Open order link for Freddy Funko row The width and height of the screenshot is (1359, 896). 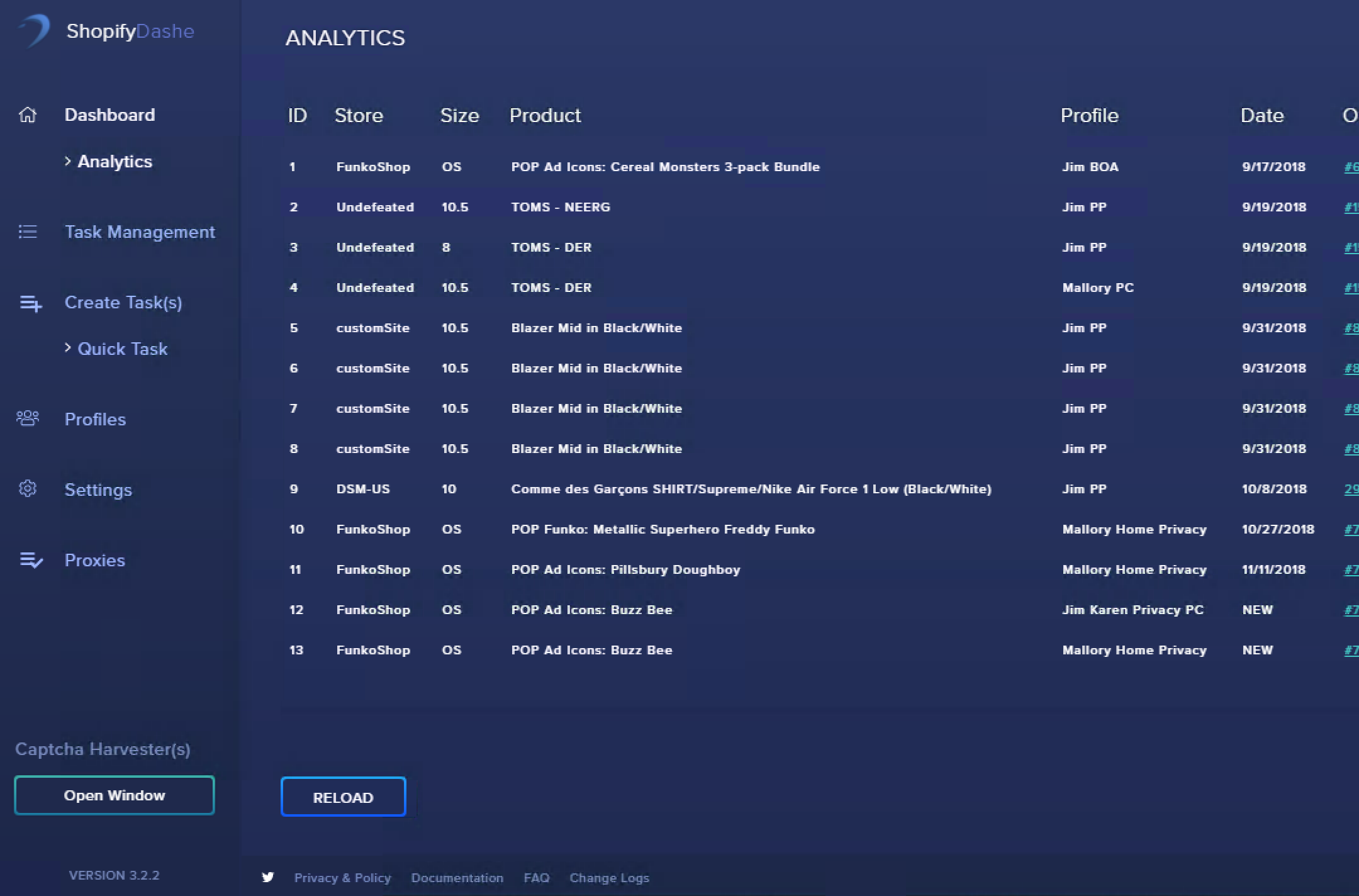coord(1351,529)
